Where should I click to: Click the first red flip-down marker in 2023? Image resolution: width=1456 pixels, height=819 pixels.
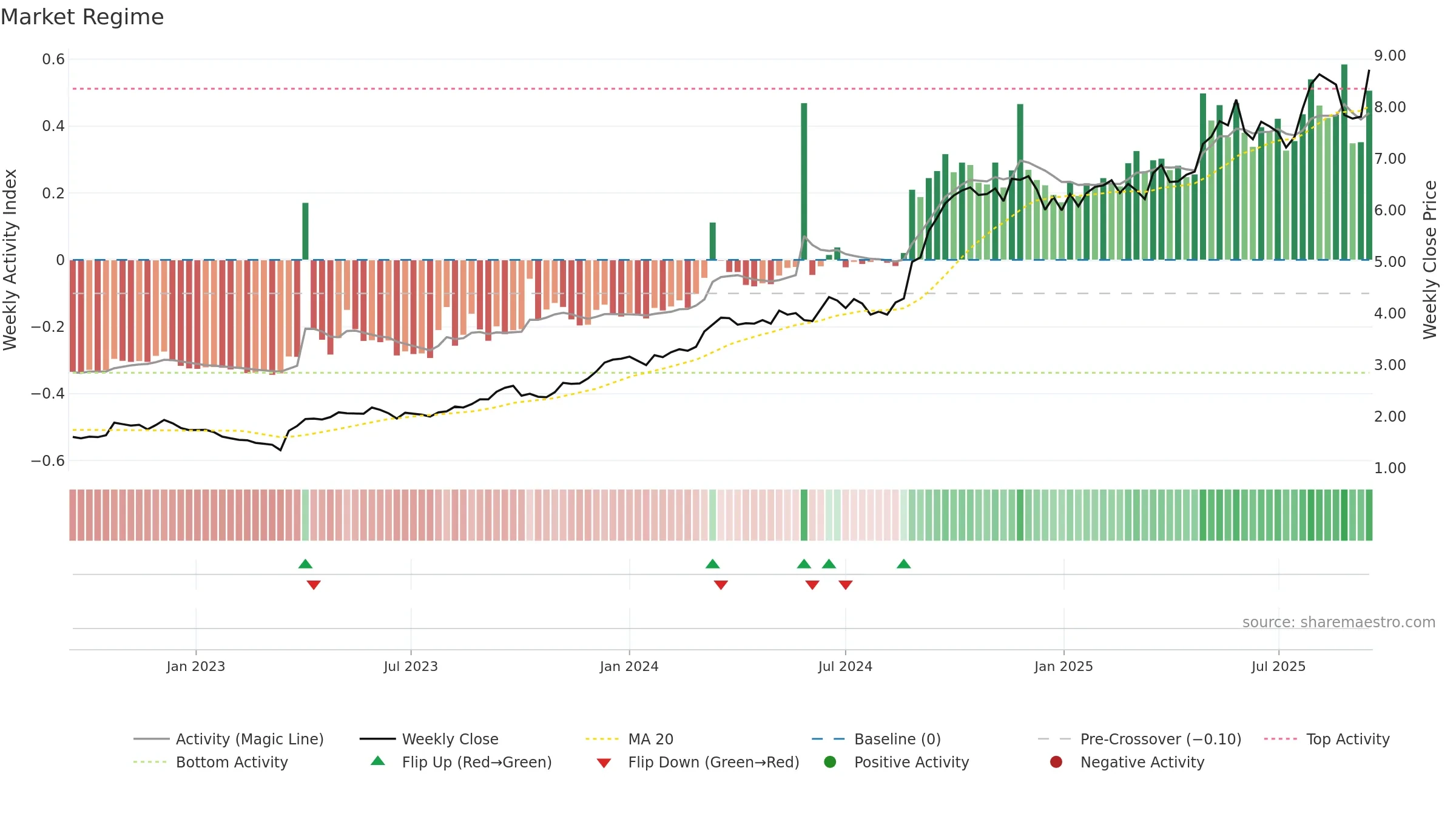tap(314, 585)
